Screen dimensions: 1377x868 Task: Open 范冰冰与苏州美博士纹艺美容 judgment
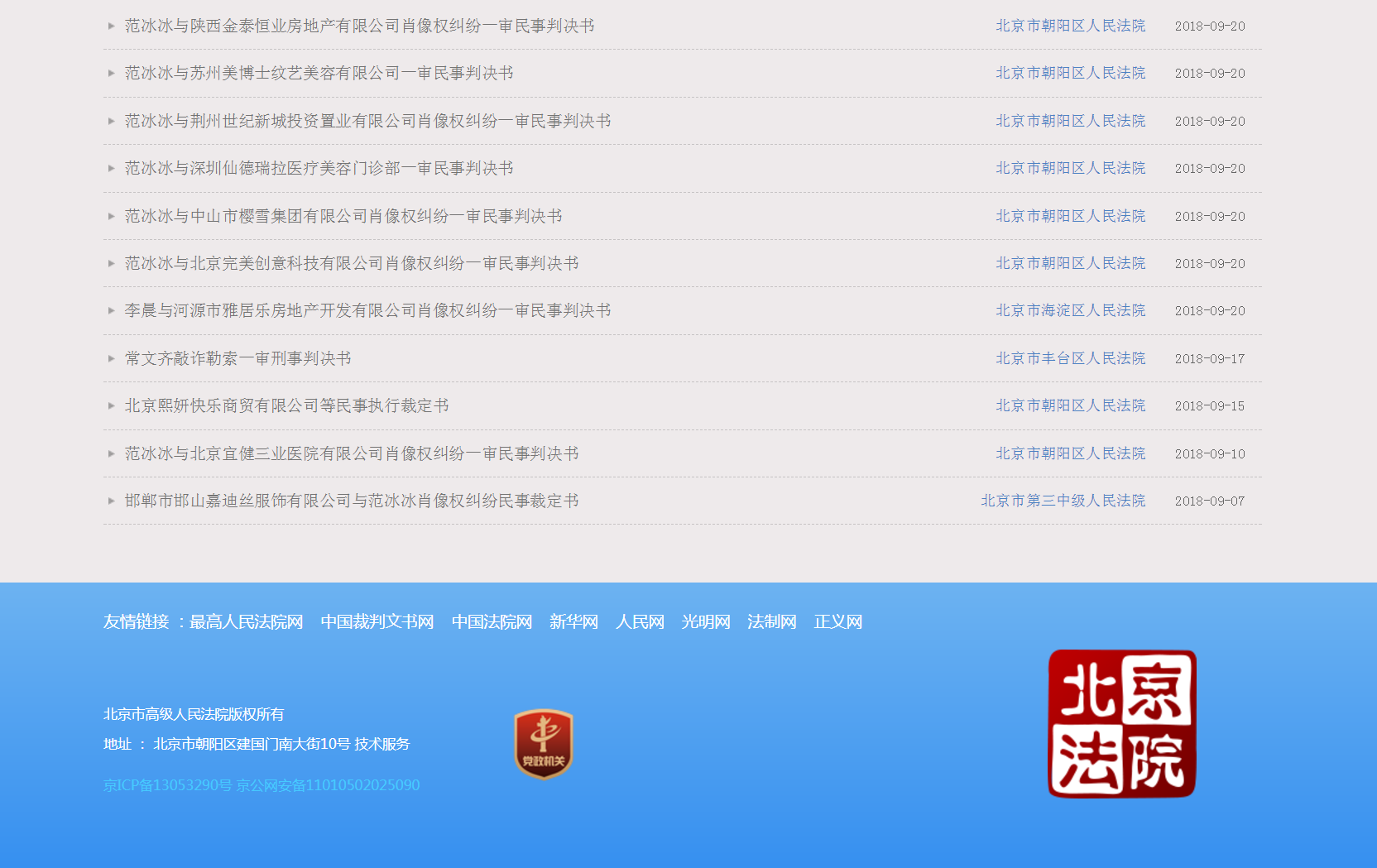point(319,73)
